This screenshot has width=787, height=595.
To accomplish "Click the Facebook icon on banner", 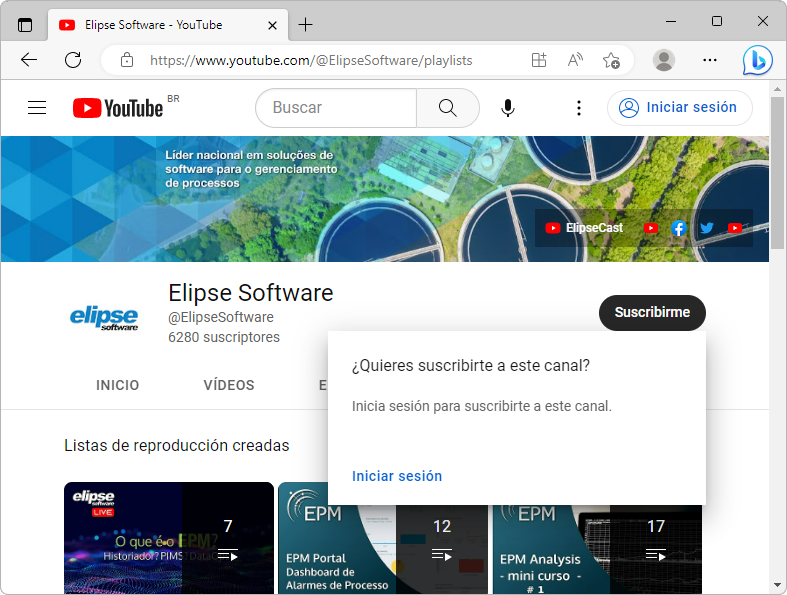I will pos(679,228).
